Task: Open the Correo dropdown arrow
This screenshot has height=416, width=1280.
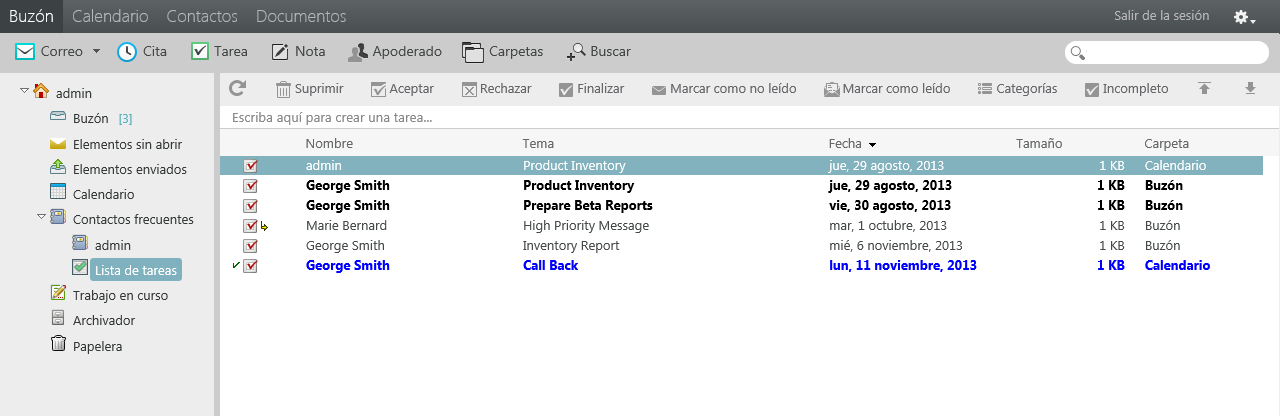Action: pyautogui.click(x=97, y=51)
